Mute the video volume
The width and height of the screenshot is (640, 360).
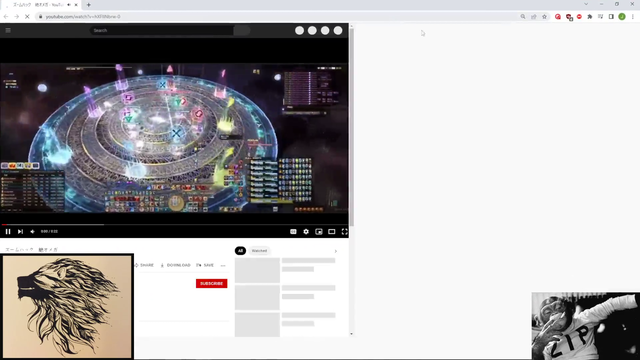pyautogui.click(x=33, y=231)
